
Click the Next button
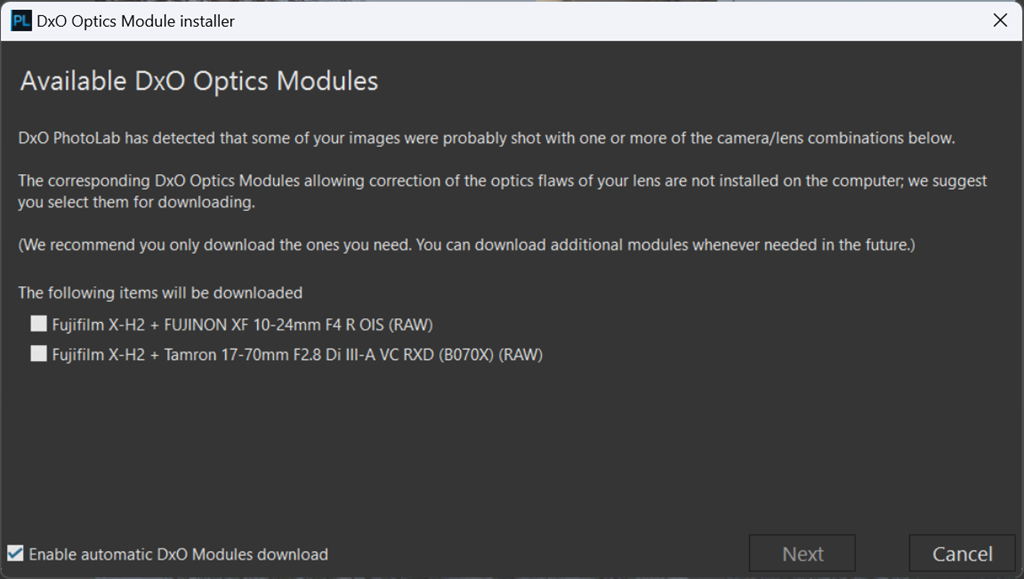coord(802,554)
